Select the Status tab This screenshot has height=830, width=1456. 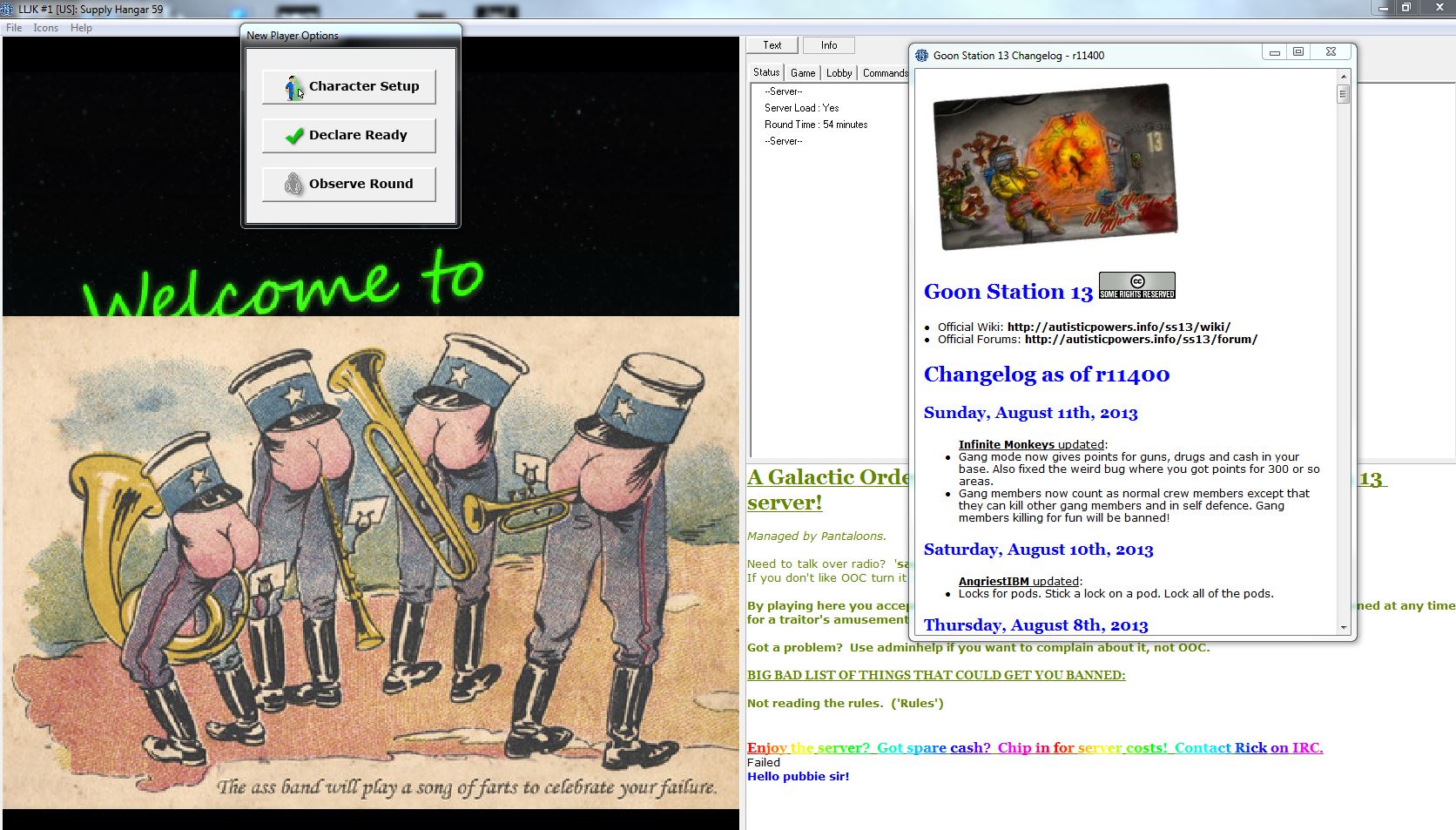pos(766,72)
